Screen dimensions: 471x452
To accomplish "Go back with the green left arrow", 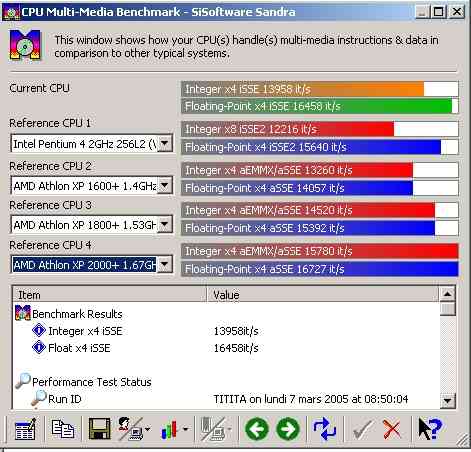I will tap(257, 429).
